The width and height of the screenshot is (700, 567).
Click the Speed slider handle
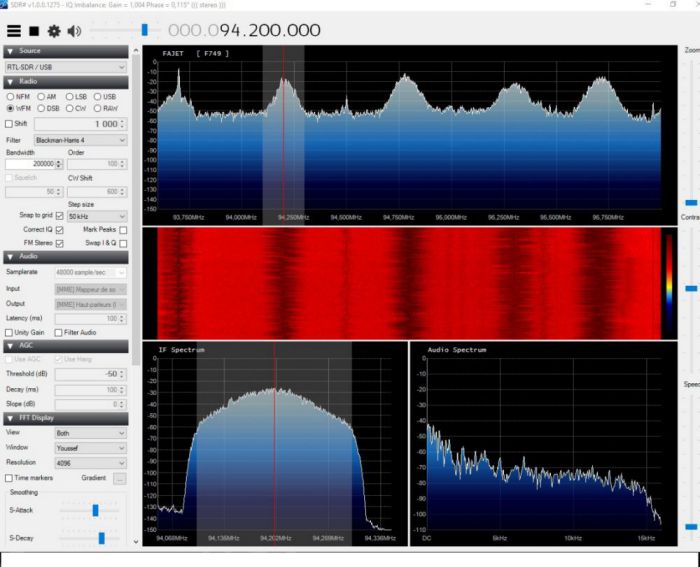pyautogui.click(x=691, y=527)
